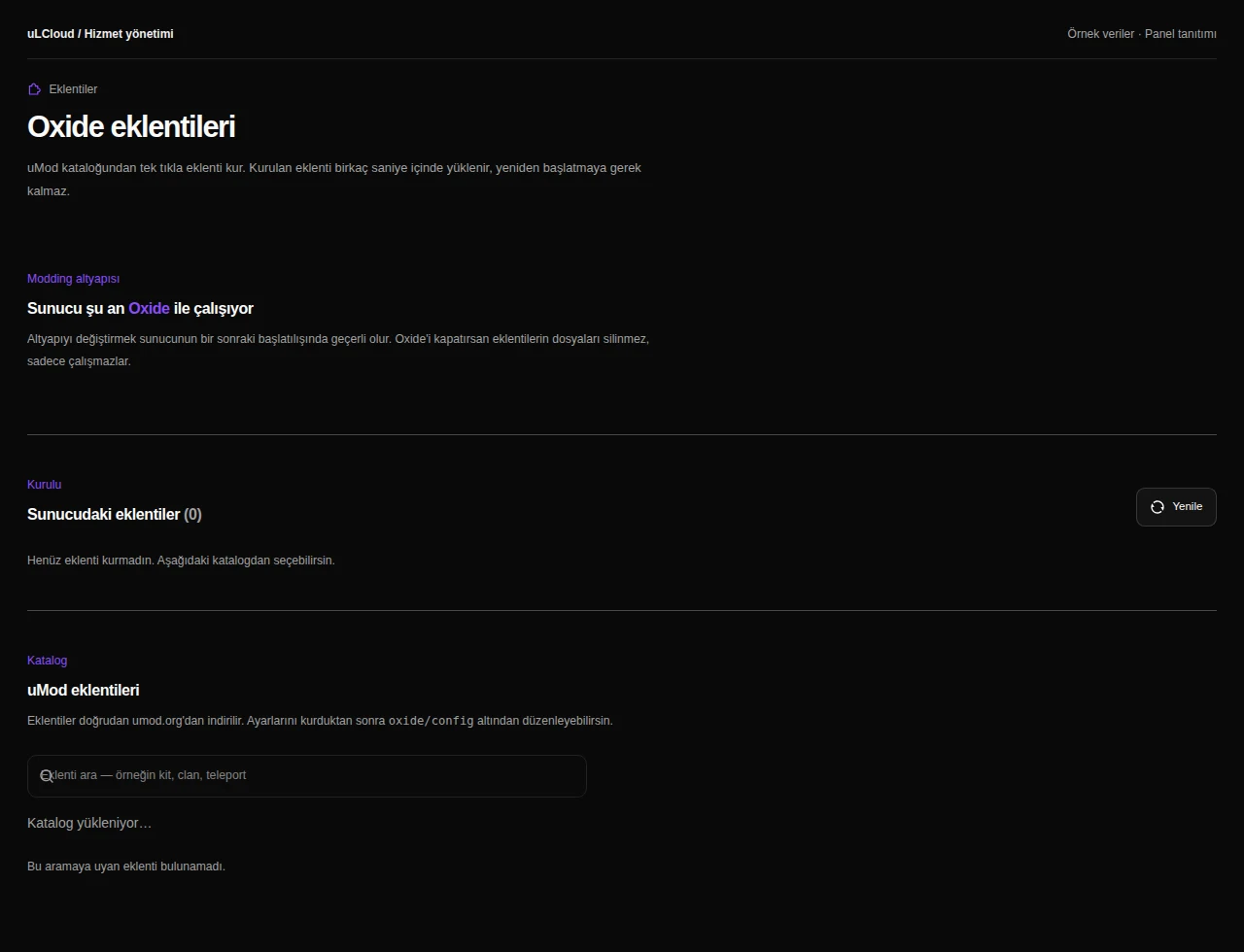Click the Yenile refresh button
The height and width of the screenshot is (952, 1244).
pos(1176,507)
